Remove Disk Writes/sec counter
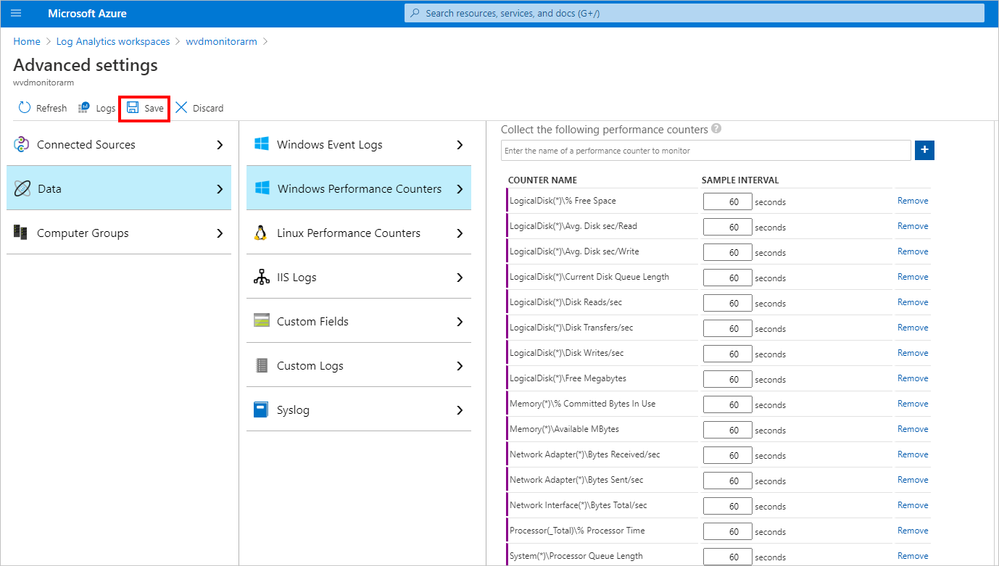This screenshot has height=566, width=999. point(912,353)
